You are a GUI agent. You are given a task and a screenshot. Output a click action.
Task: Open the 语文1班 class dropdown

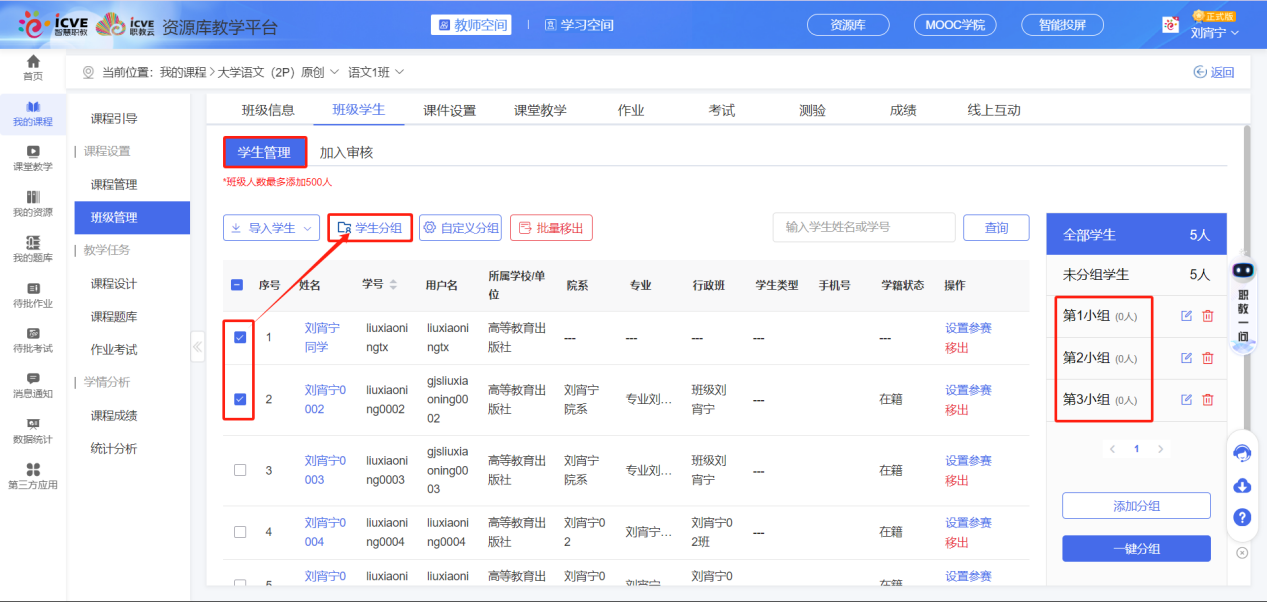376,72
